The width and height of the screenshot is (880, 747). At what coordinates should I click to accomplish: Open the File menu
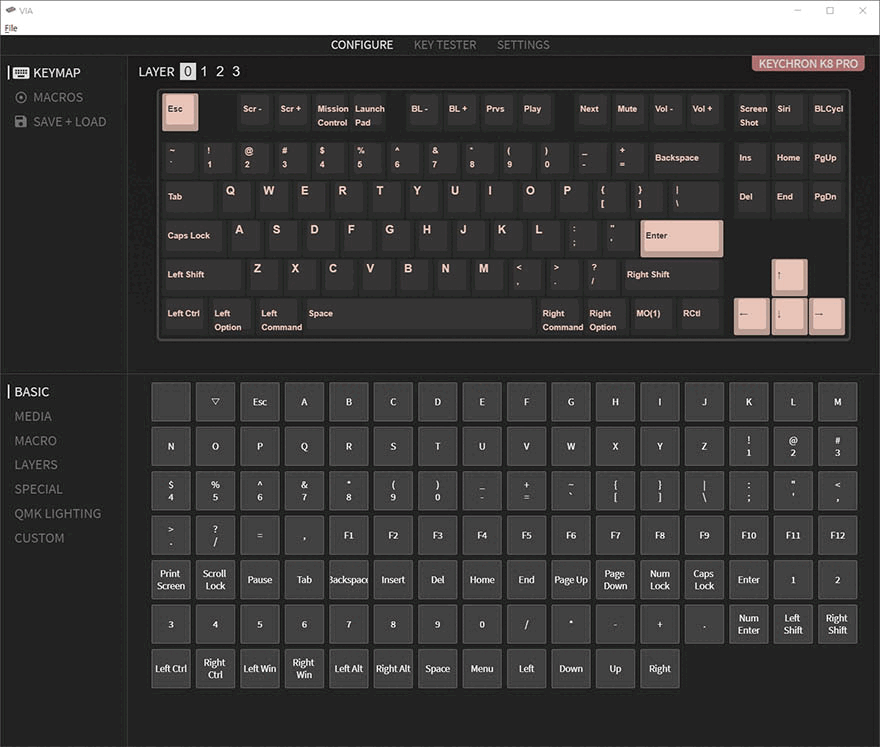point(11,28)
